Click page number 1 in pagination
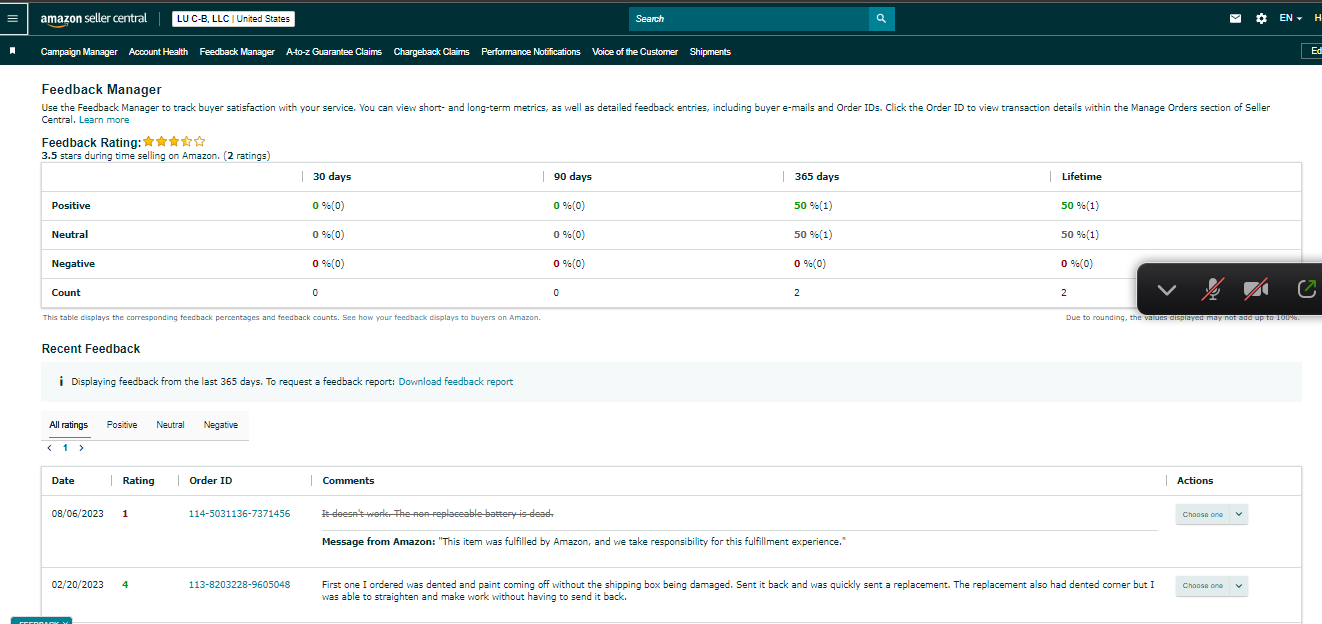This screenshot has width=1322, height=624. (x=65, y=448)
